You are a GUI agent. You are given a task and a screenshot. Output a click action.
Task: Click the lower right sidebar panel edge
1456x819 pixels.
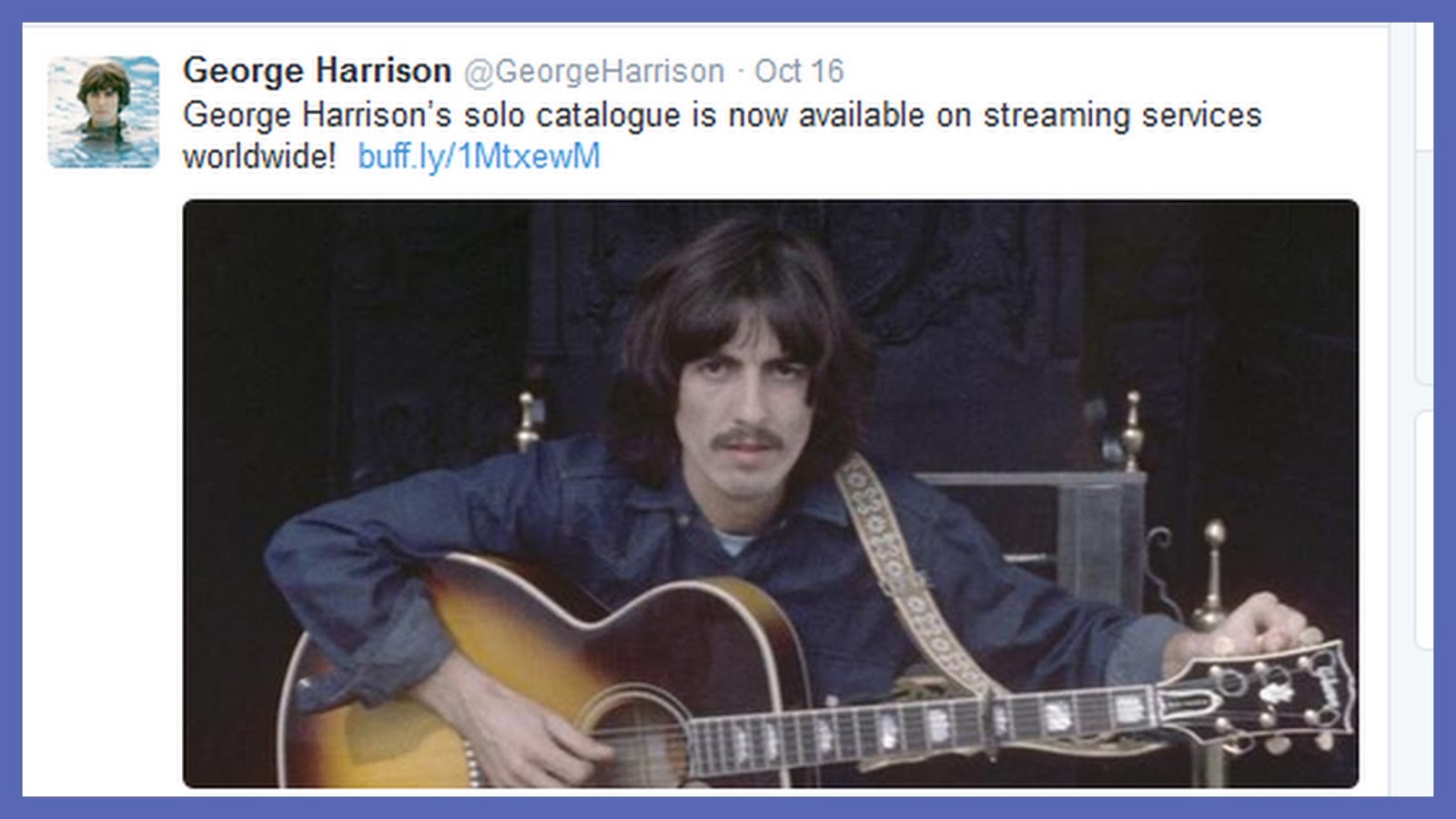coord(1424,530)
